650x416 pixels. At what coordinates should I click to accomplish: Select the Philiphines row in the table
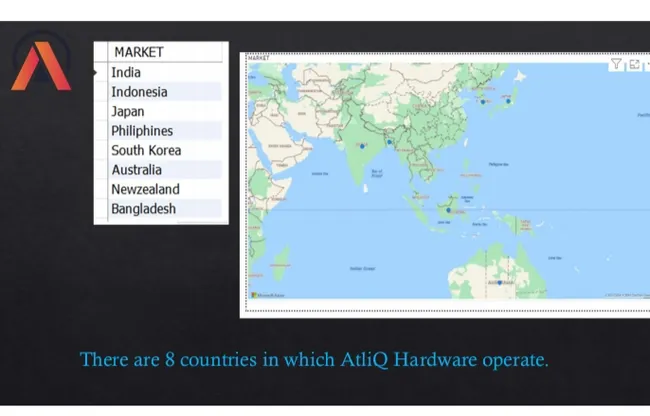click(165, 131)
